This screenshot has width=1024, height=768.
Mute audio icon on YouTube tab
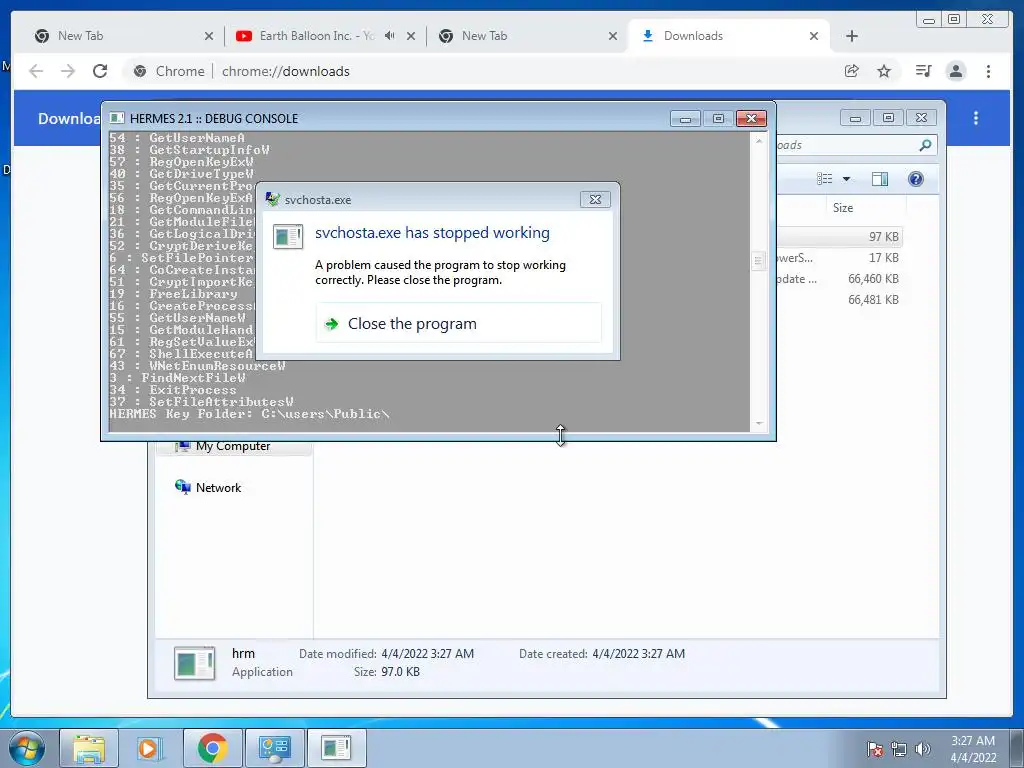(x=390, y=36)
